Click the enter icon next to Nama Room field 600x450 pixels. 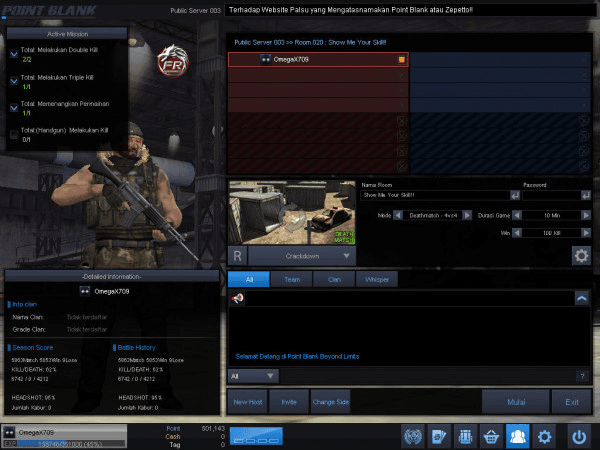(515, 195)
